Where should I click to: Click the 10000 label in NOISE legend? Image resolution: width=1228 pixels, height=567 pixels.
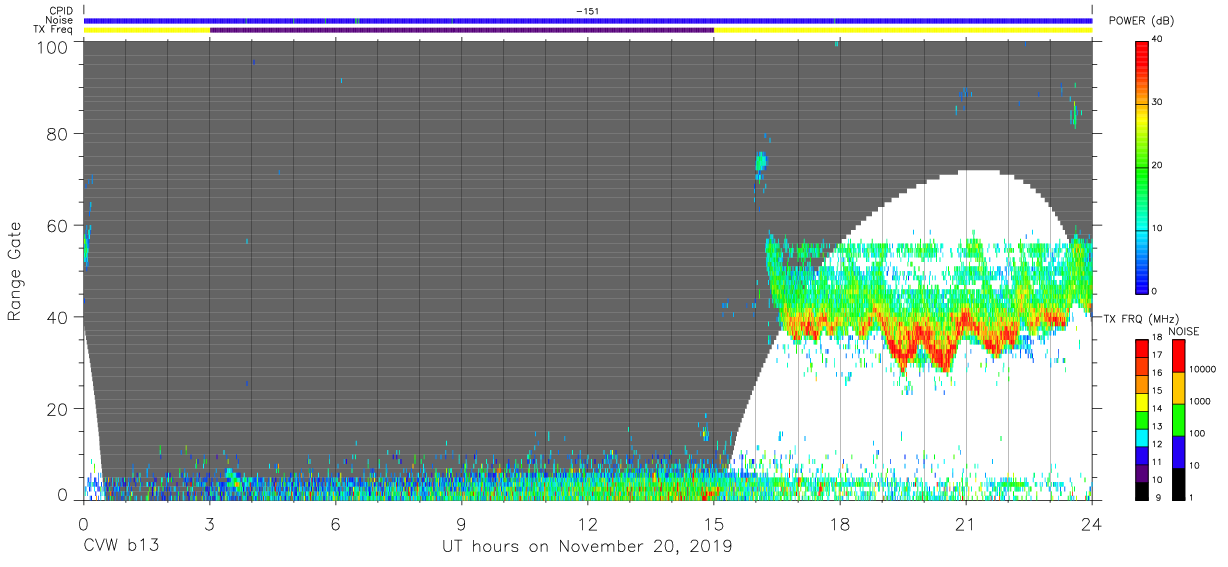[1202, 369]
